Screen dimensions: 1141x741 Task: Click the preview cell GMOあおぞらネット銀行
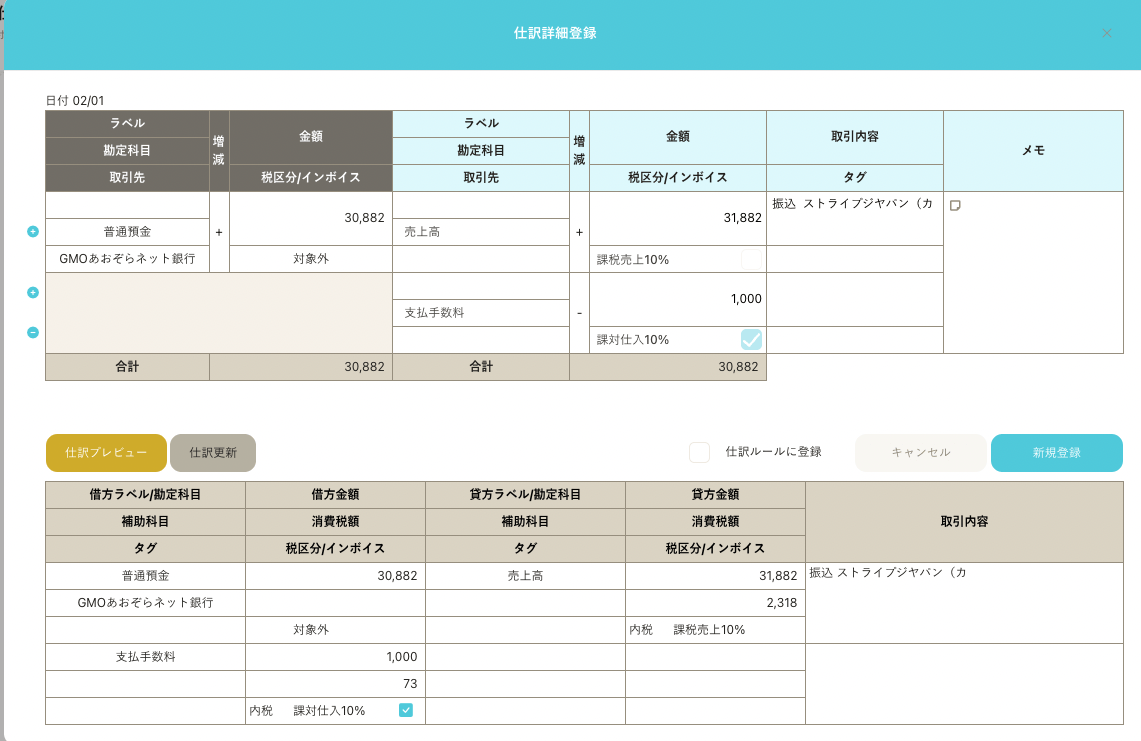point(146,603)
